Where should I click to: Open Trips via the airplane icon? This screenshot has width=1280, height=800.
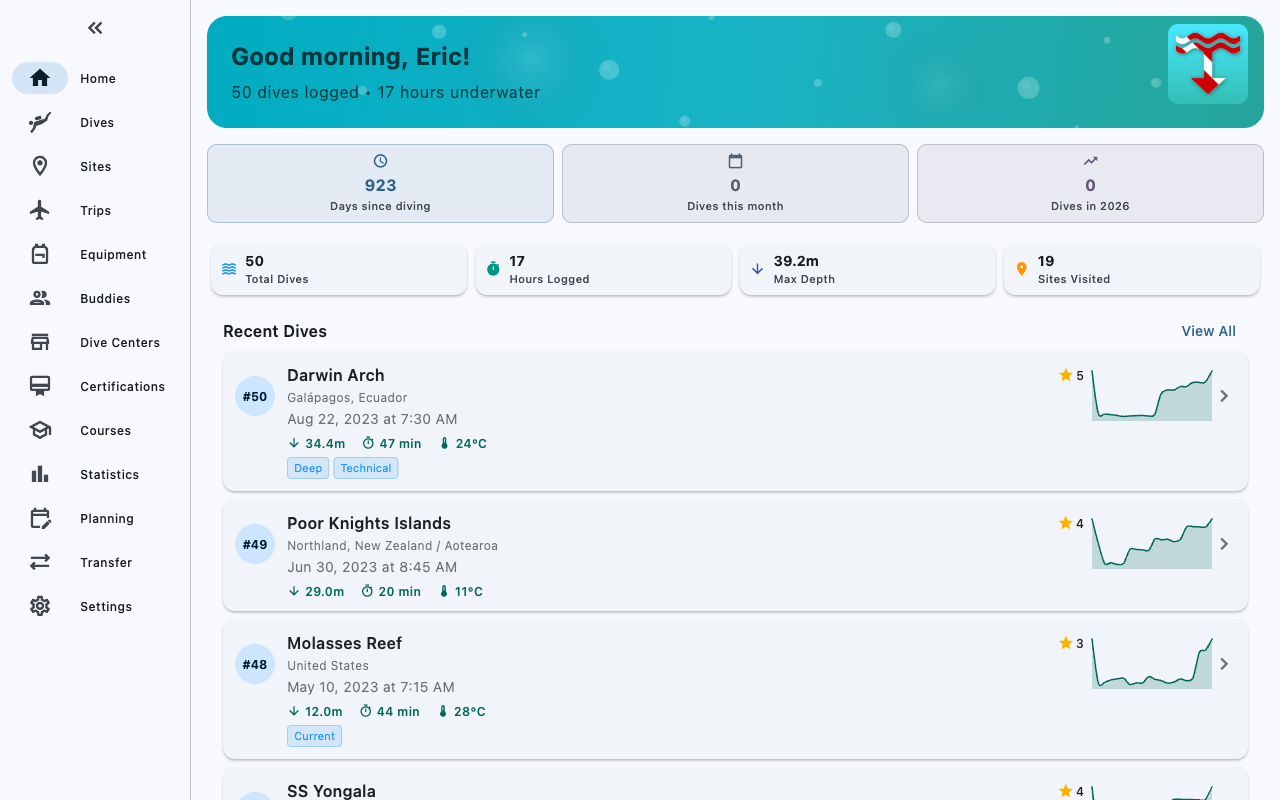click(x=40, y=210)
